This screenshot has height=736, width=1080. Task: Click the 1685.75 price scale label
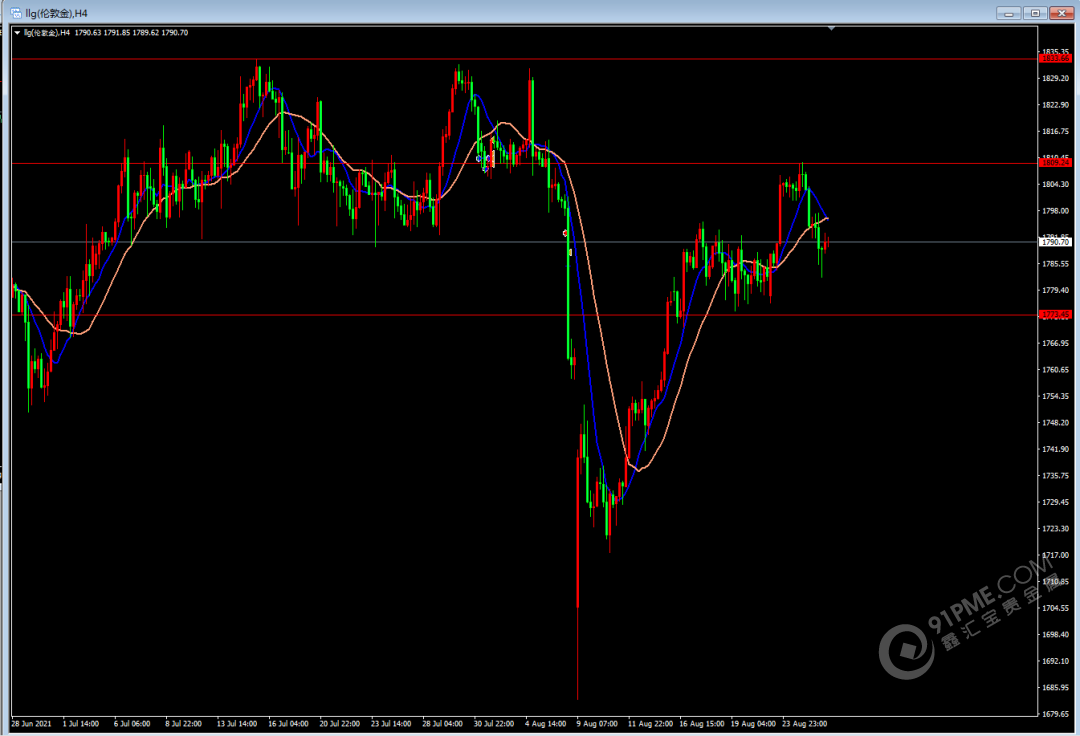[1055, 687]
